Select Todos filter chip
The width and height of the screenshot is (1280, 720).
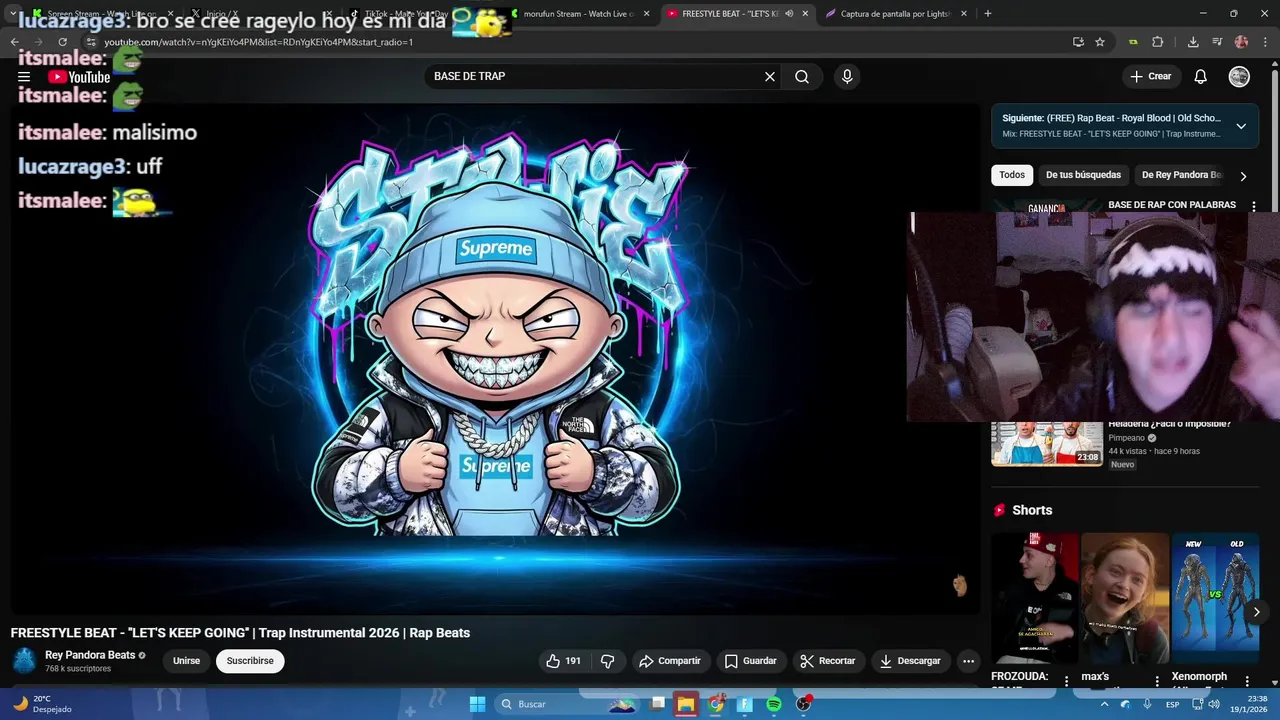click(x=1012, y=175)
